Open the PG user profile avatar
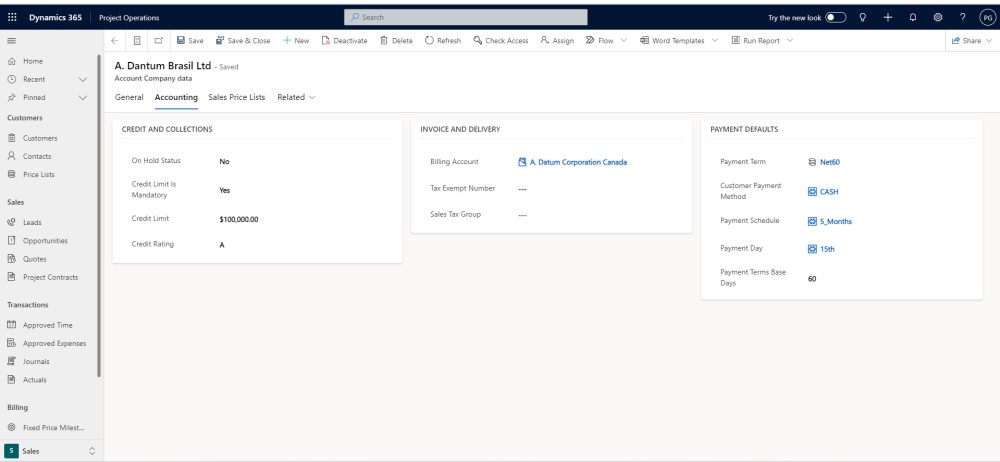This screenshot has height=462, width=1000. (x=987, y=18)
